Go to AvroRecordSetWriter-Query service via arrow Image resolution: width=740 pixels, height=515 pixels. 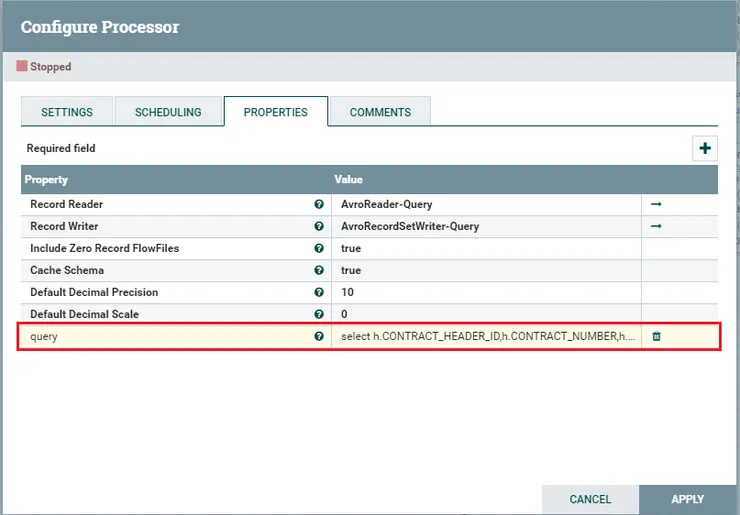(656, 226)
